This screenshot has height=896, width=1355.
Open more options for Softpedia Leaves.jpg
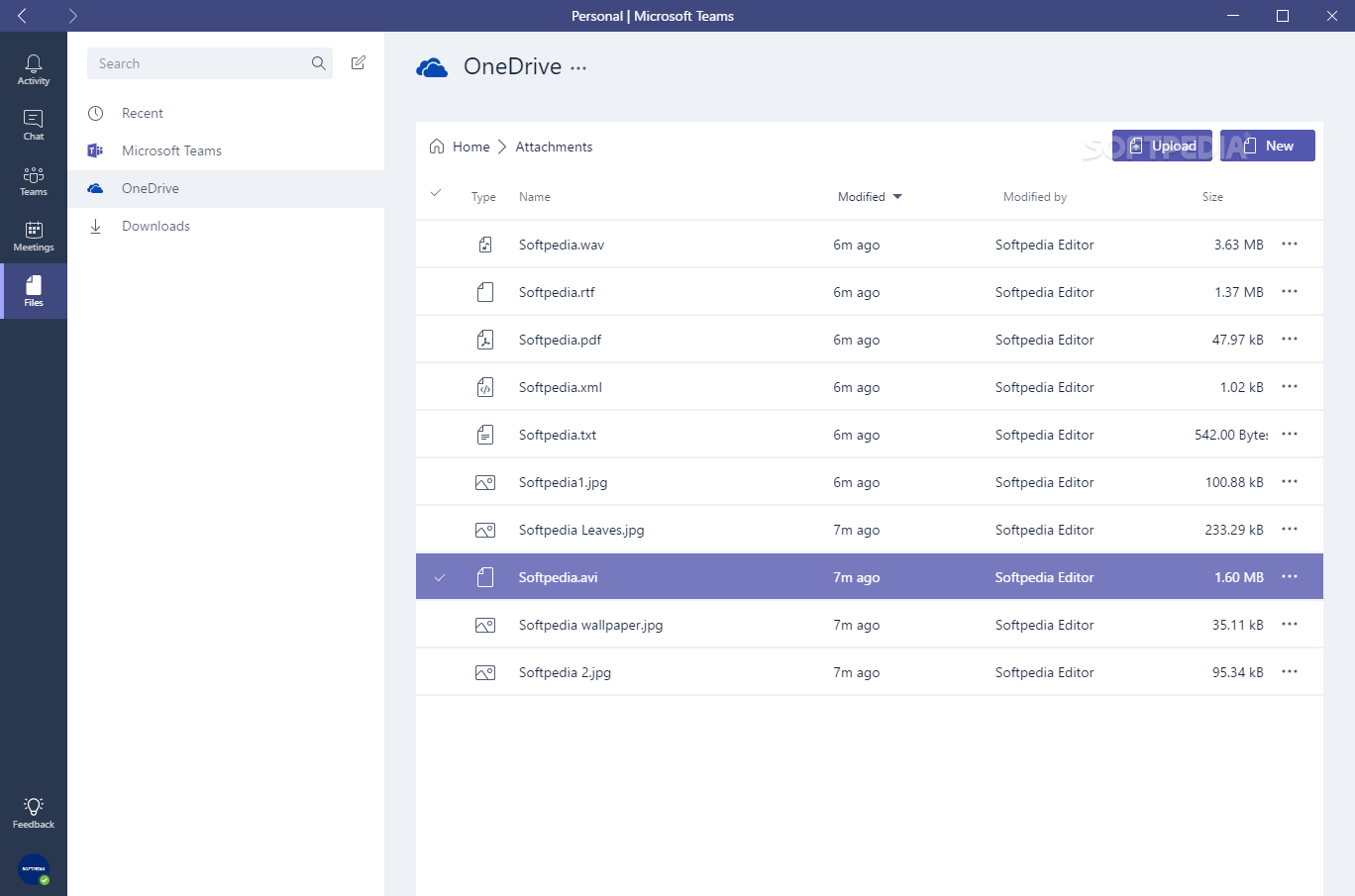pos(1290,529)
